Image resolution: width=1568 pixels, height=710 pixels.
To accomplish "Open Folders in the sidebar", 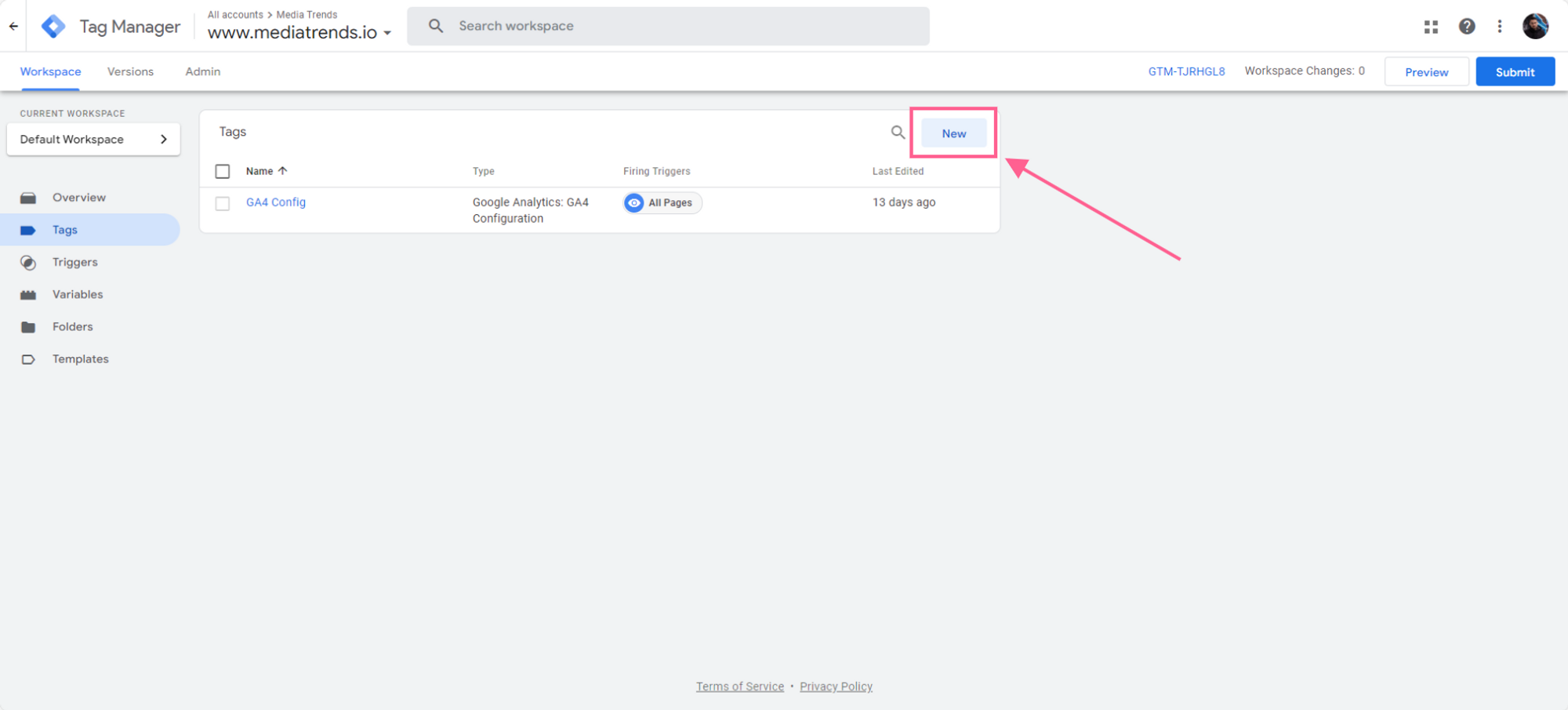I will coord(90,327).
